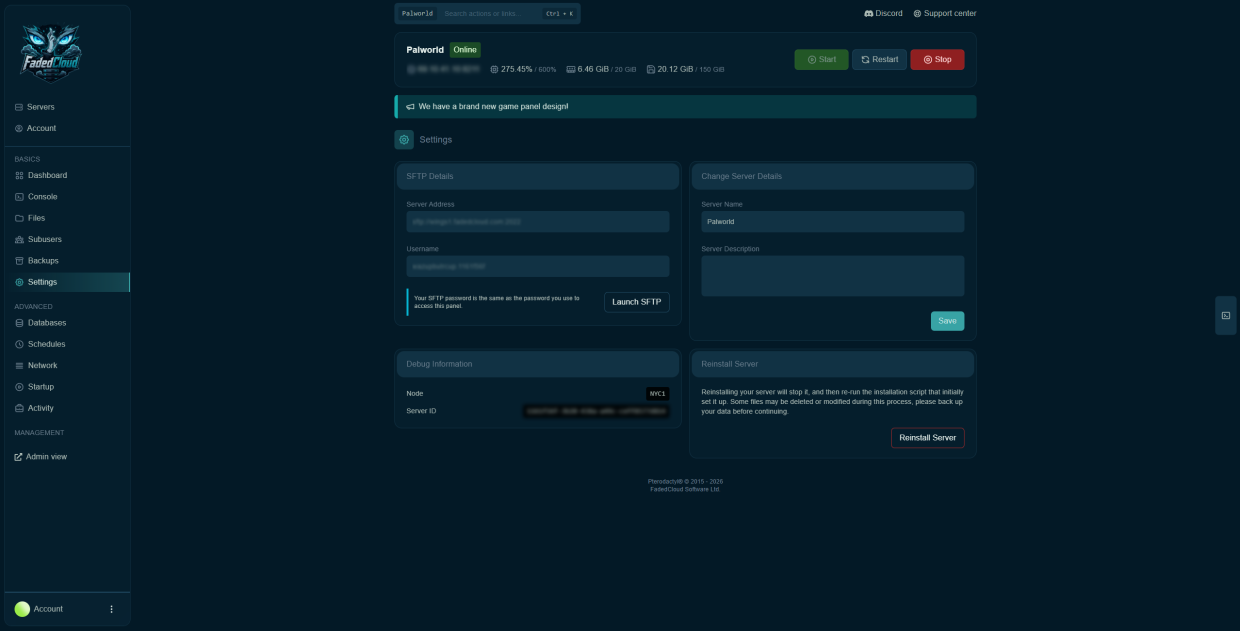
Task: Click the CPU usage icon
Action: coord(494,70)
